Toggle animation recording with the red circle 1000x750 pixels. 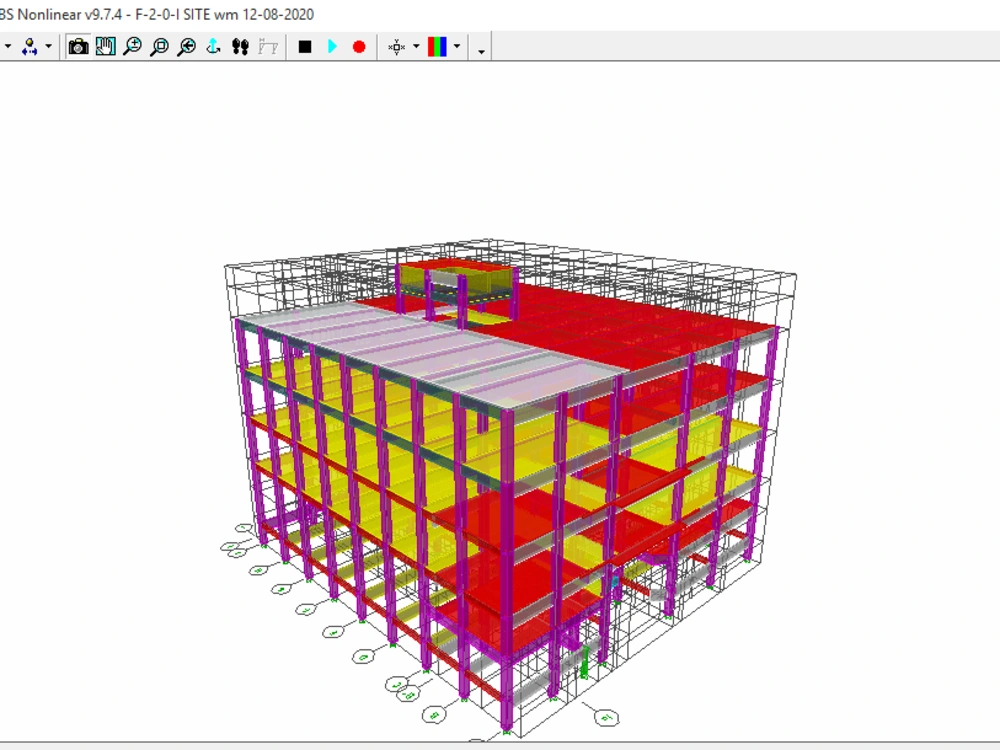pos(359,46)
